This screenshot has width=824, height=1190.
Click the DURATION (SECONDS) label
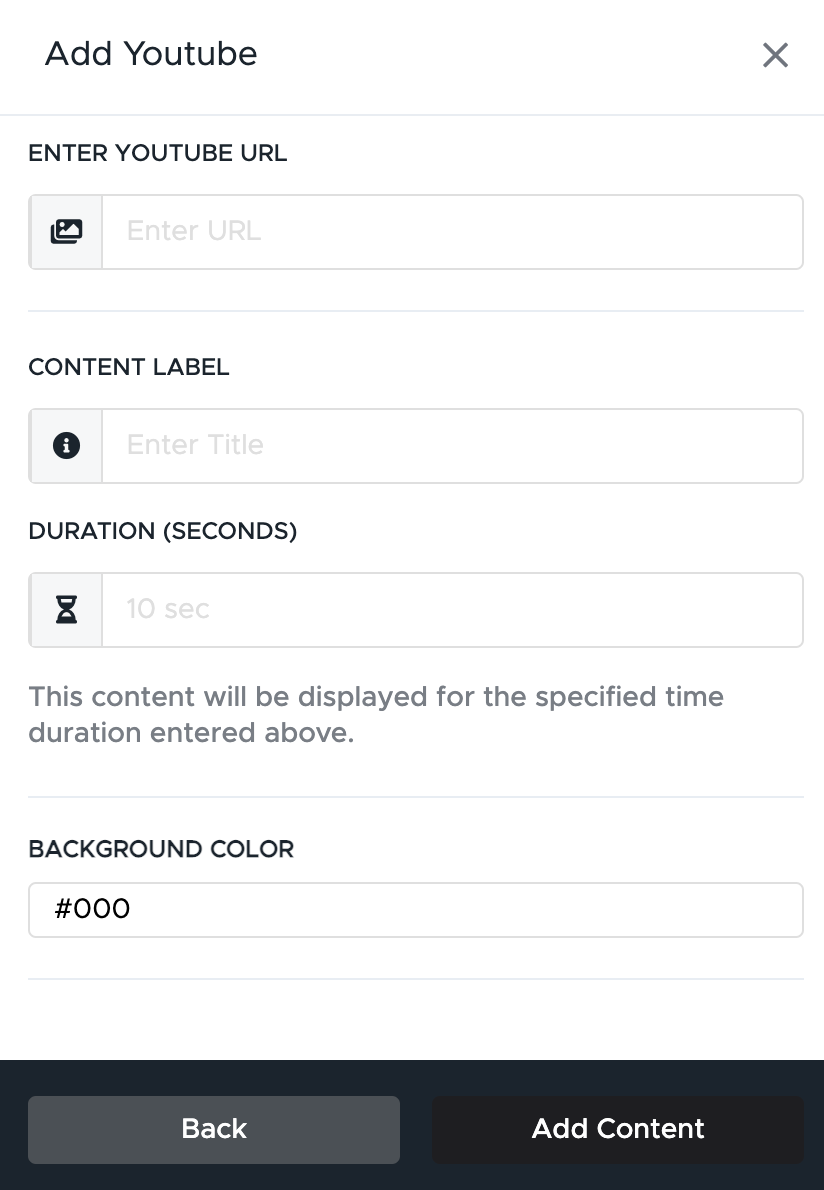(163, 530)
